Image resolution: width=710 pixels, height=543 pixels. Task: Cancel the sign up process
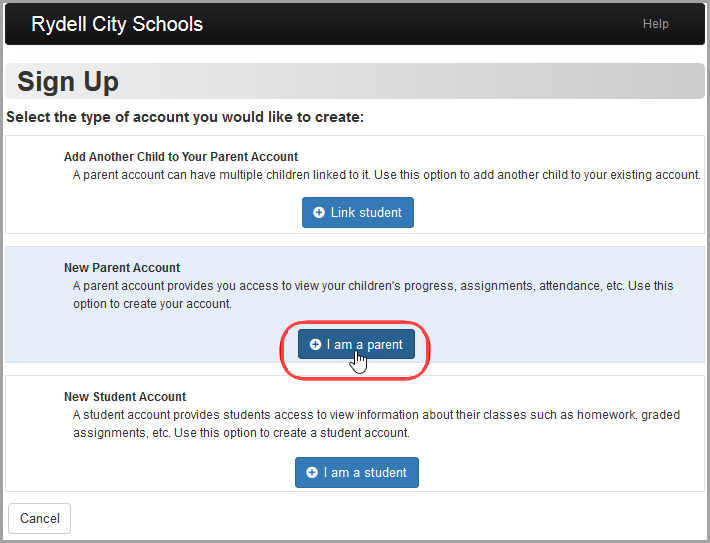click(x=39, y=518)
